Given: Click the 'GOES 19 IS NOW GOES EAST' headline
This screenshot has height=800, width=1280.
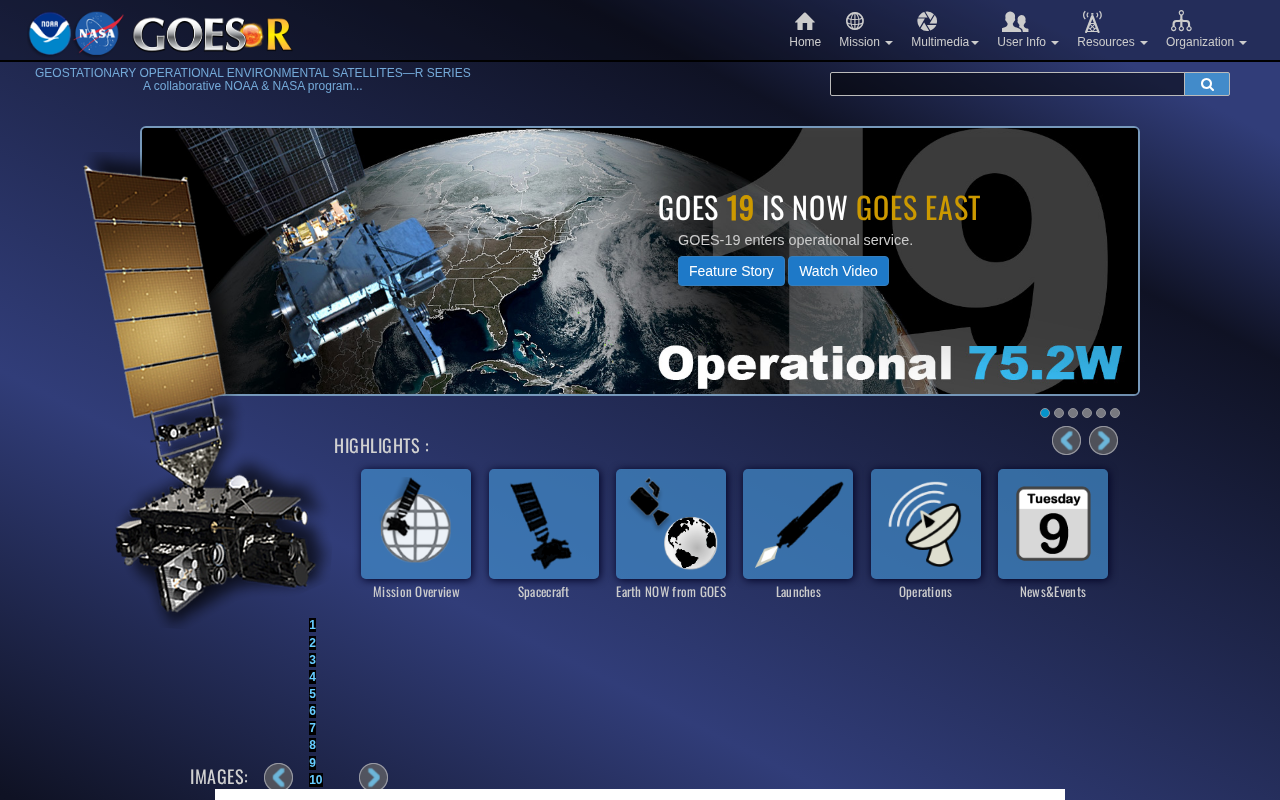Looking at the screenshot, I should (x=819, y=207).
